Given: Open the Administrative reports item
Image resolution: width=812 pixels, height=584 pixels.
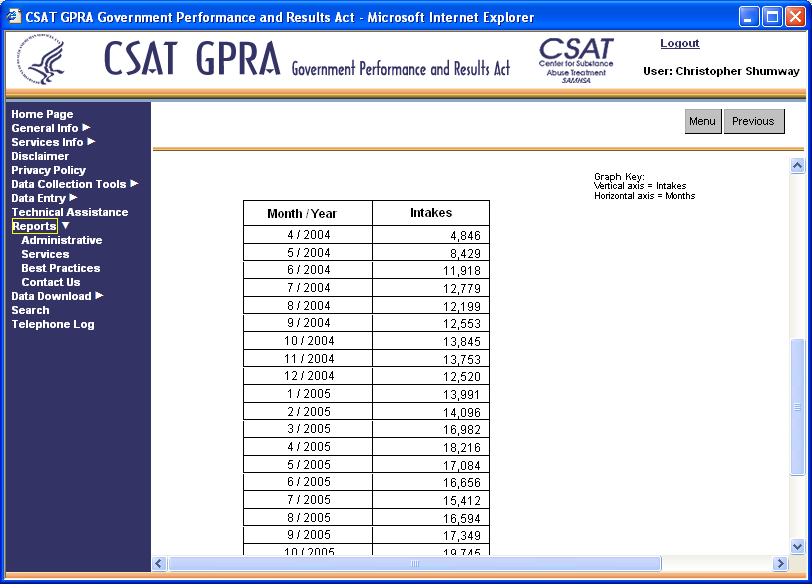Looking at the screenshot, I should 61,240.
